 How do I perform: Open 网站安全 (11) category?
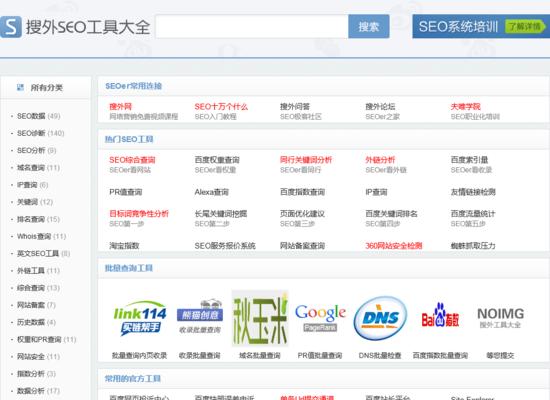coord(38,356)
